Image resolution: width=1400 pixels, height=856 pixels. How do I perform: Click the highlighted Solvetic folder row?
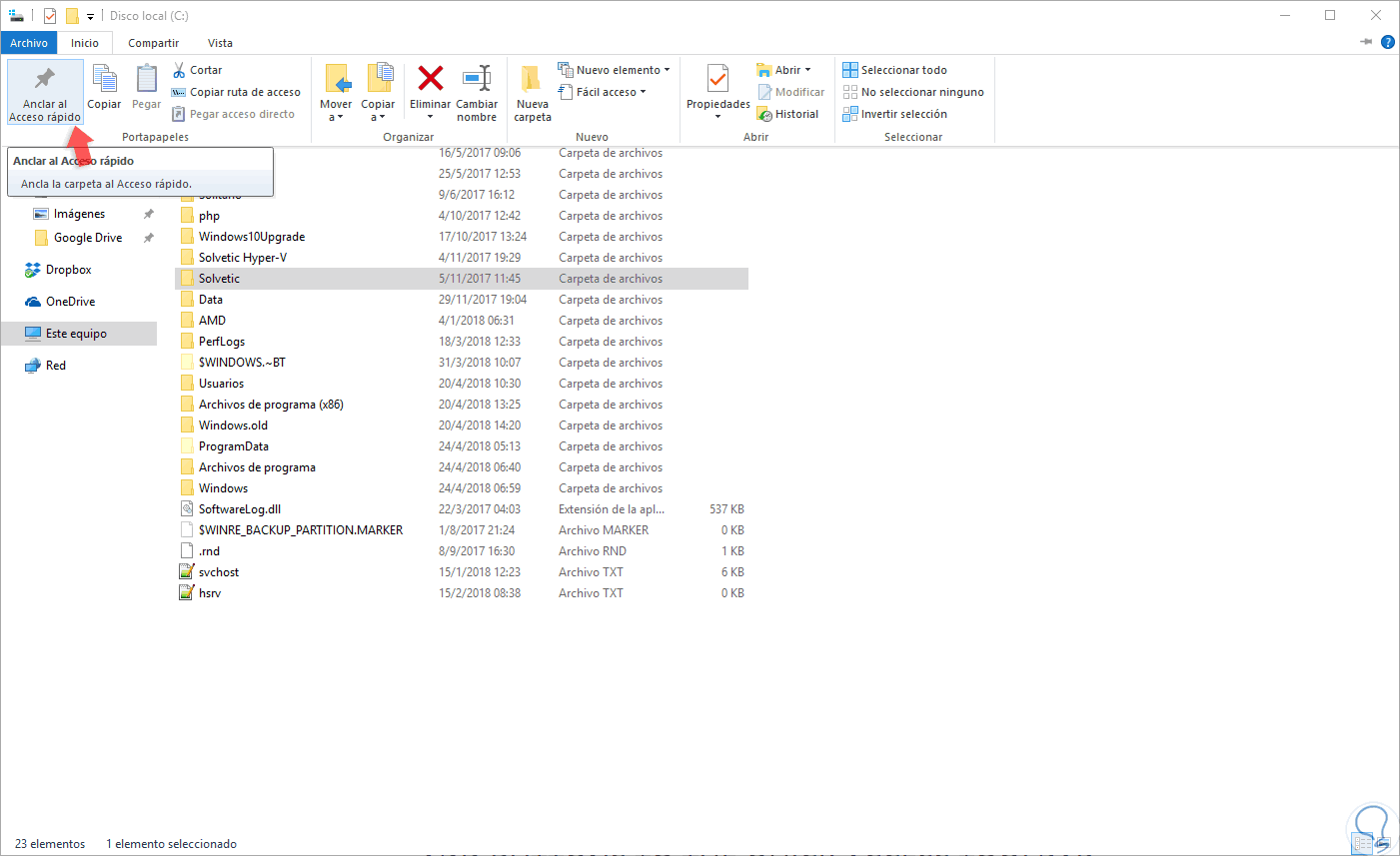462,279
